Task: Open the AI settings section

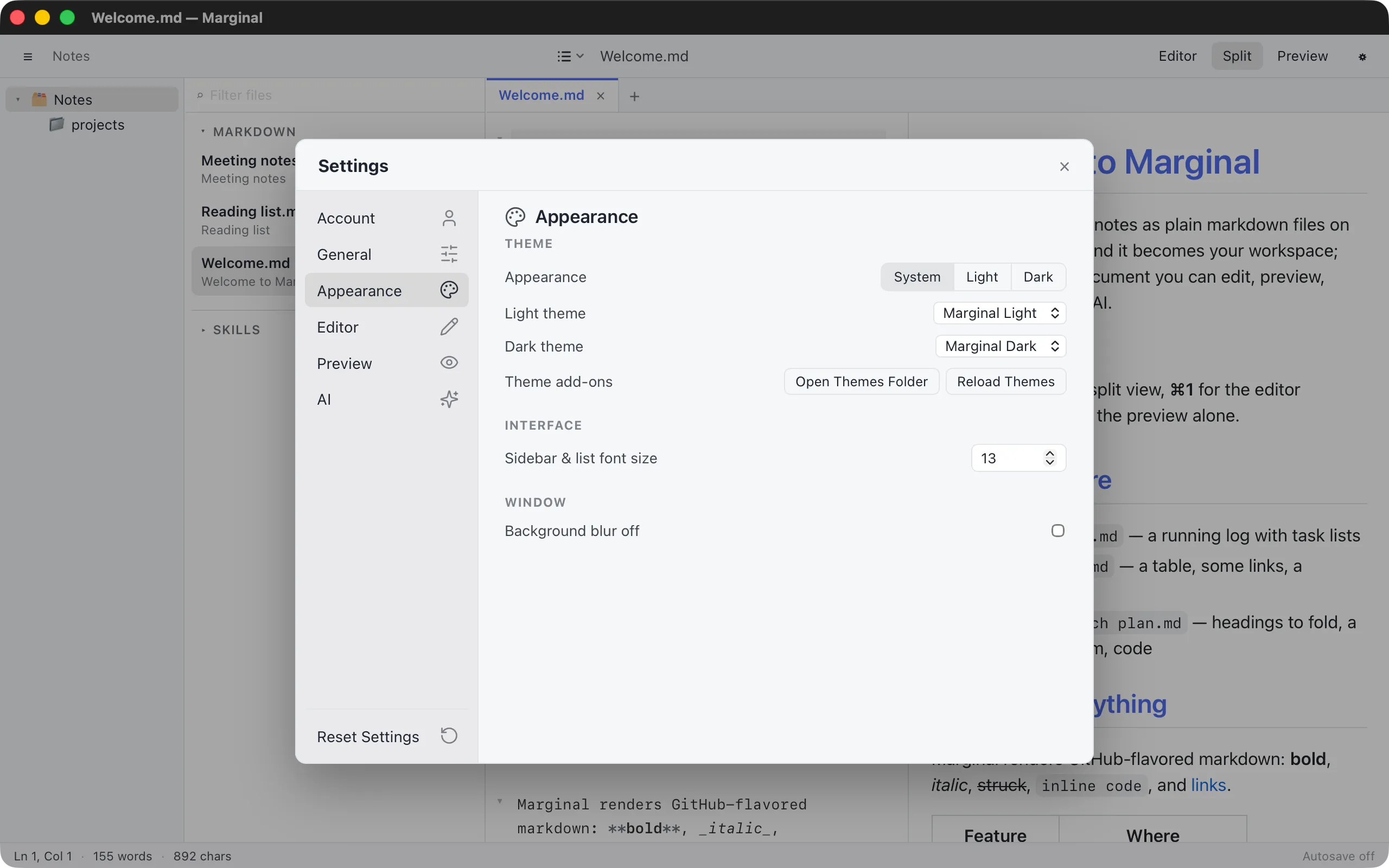Action: point(386,400)
